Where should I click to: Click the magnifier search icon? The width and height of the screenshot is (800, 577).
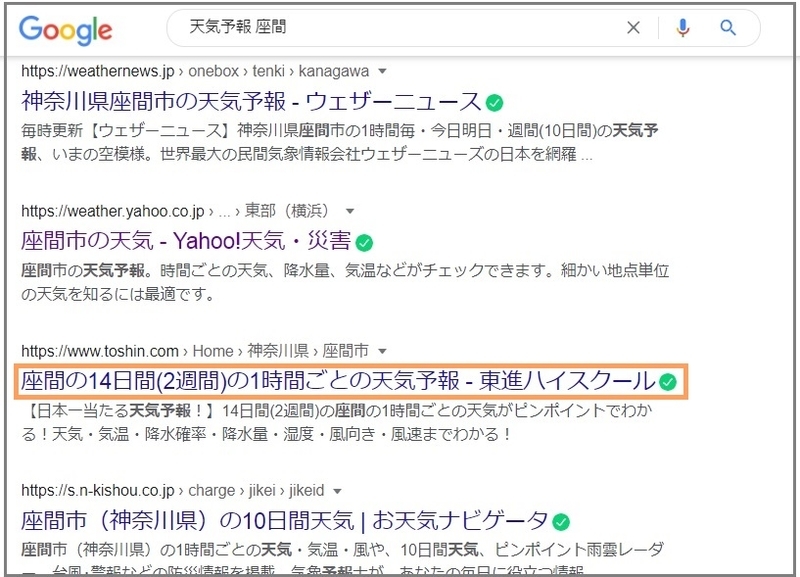click(728, 28)
